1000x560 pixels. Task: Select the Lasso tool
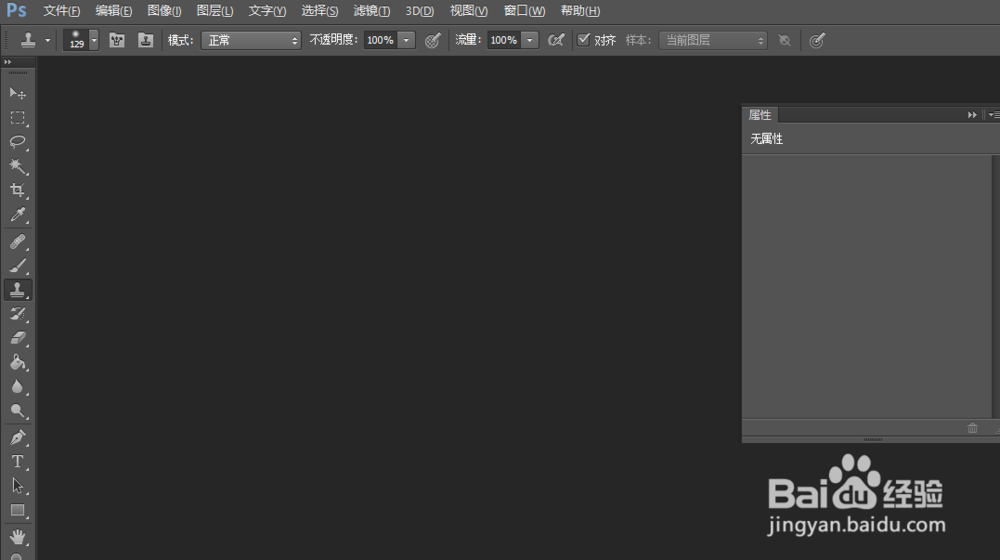(x=17, y=142)
